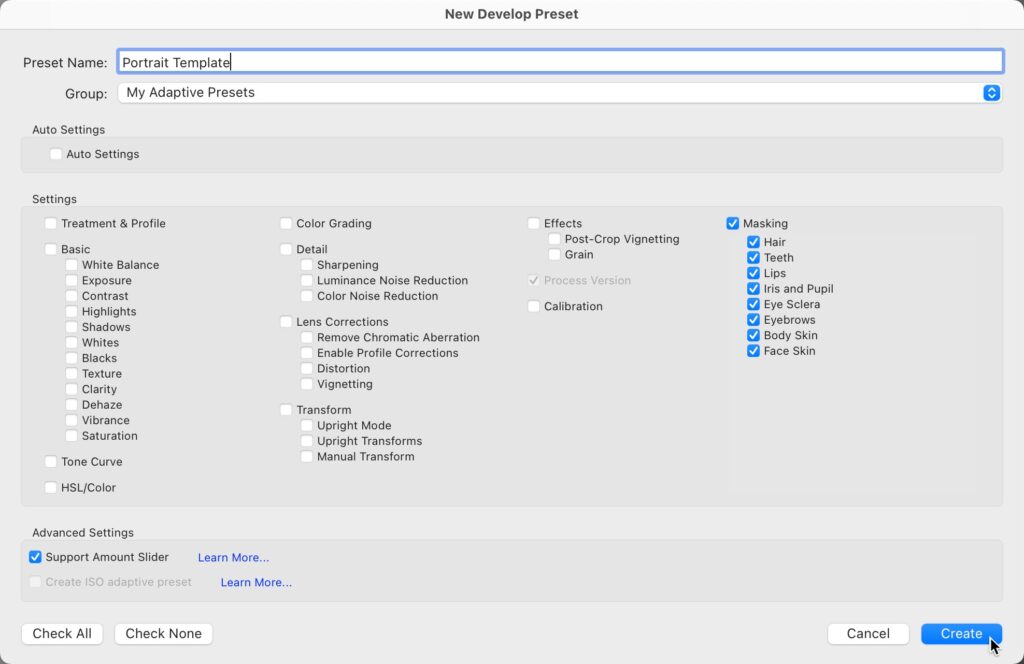The width and height of the screenshot is (1024, 664).
Task: Uncheck the Masking checkbox
Action: (x=733, y=224)
